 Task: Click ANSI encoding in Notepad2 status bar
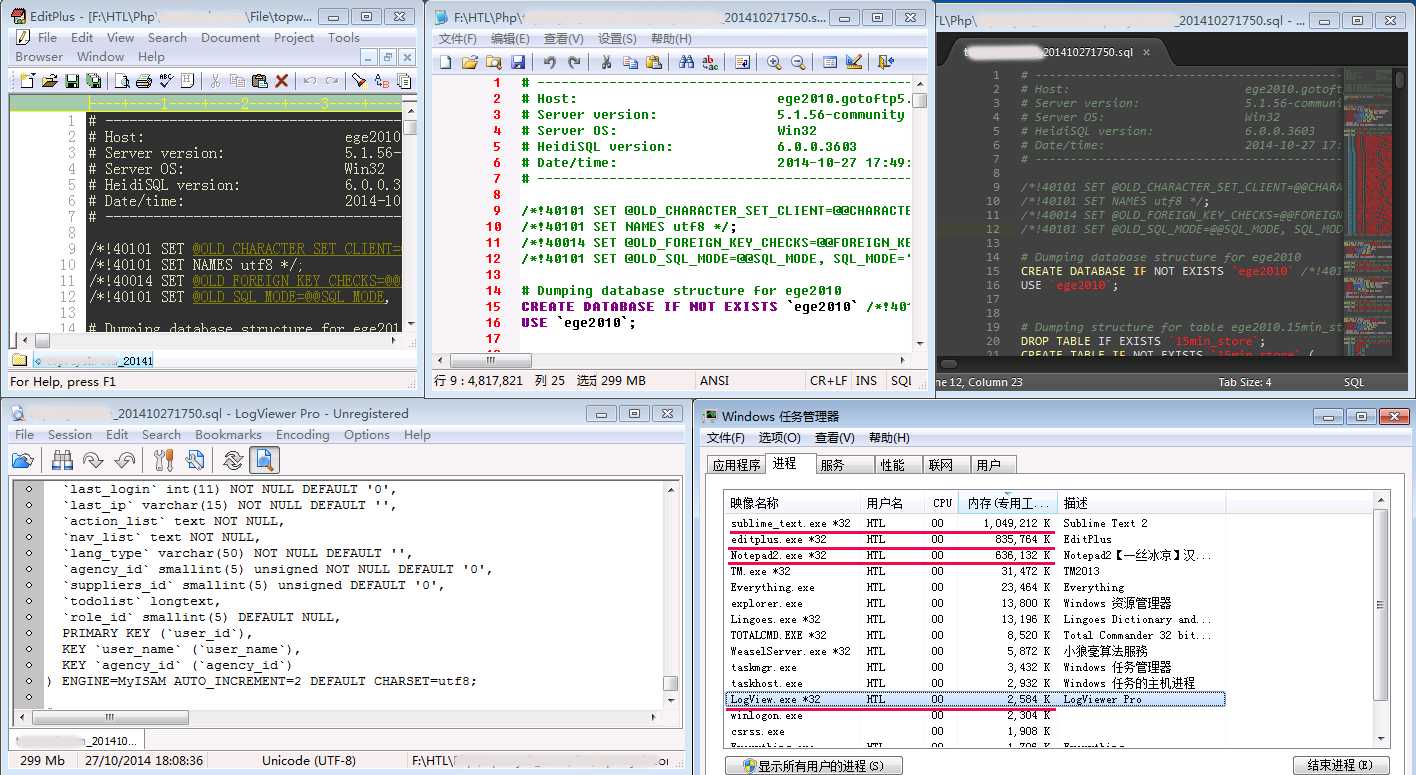point(714,381)
